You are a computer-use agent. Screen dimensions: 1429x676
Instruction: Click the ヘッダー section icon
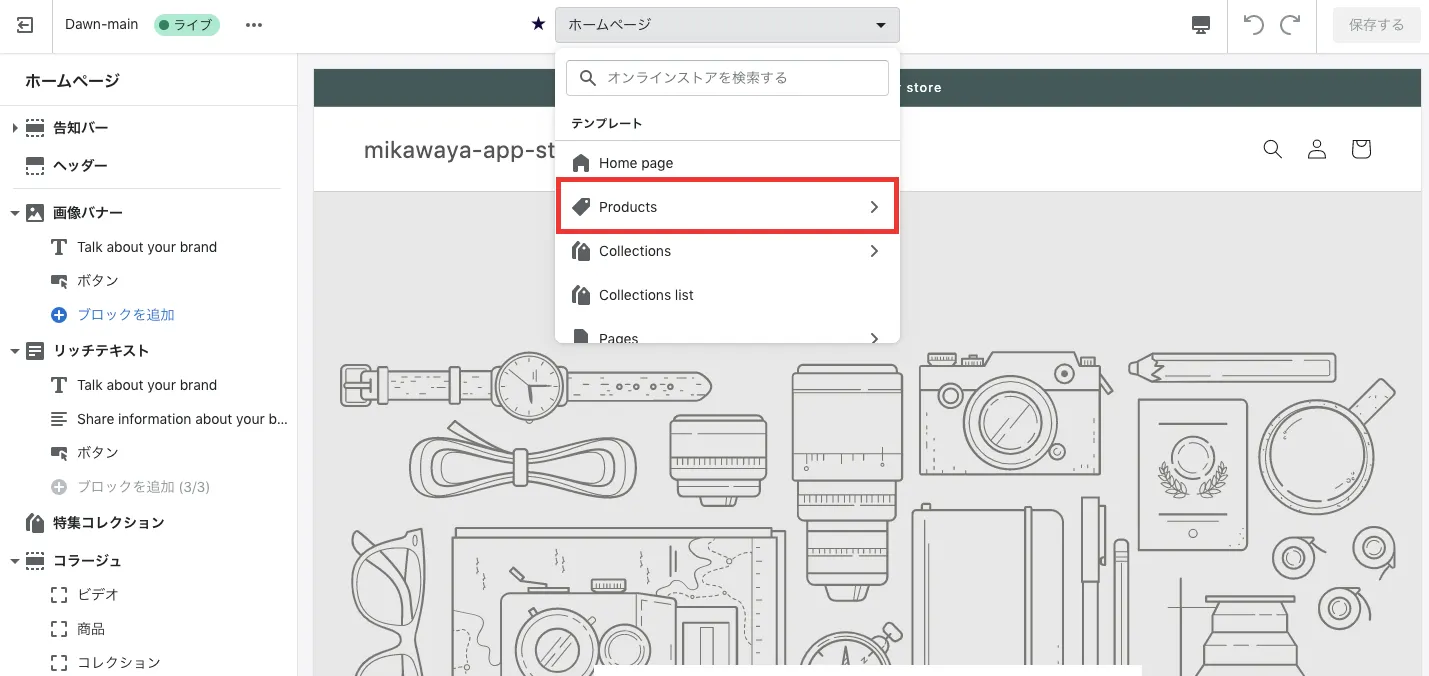(x=35, y=166)
